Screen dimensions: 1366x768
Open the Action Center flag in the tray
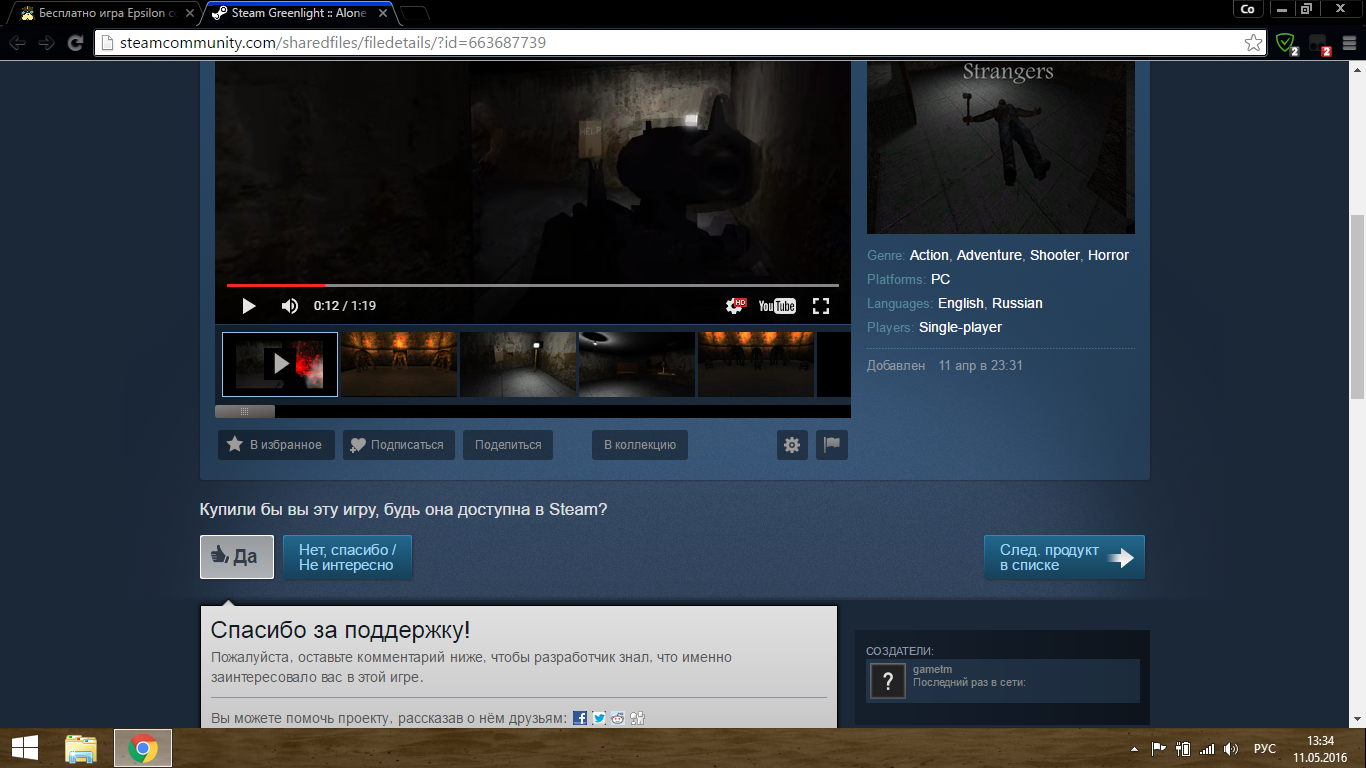(1159, 748)
